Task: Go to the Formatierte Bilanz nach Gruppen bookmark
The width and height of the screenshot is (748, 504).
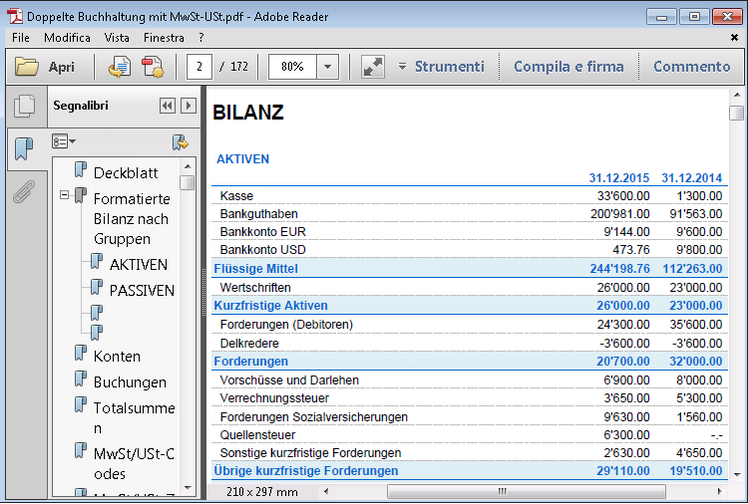Action: pyautogui.click(x=132, y=218)
